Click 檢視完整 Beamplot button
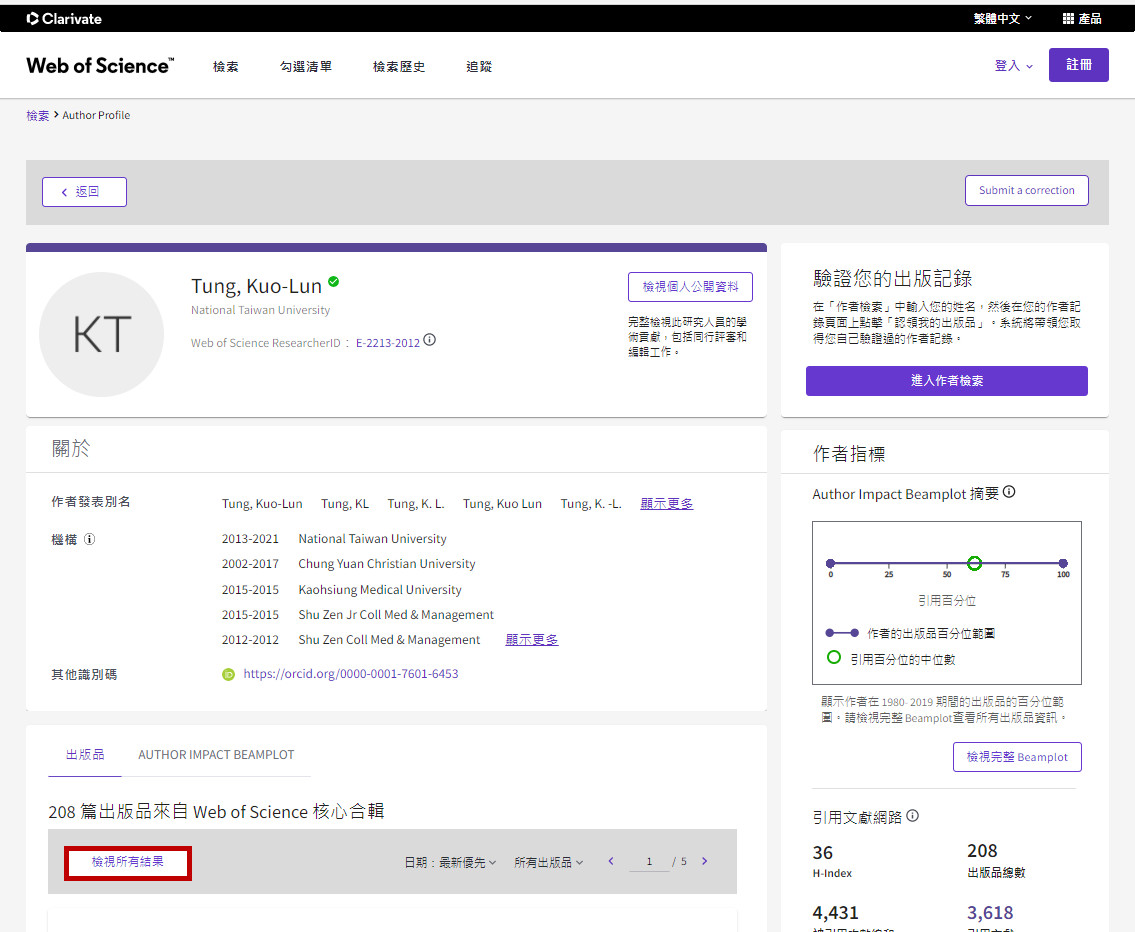The width and height of the screenshot is (1135, 932). (x=1017, y=757)
